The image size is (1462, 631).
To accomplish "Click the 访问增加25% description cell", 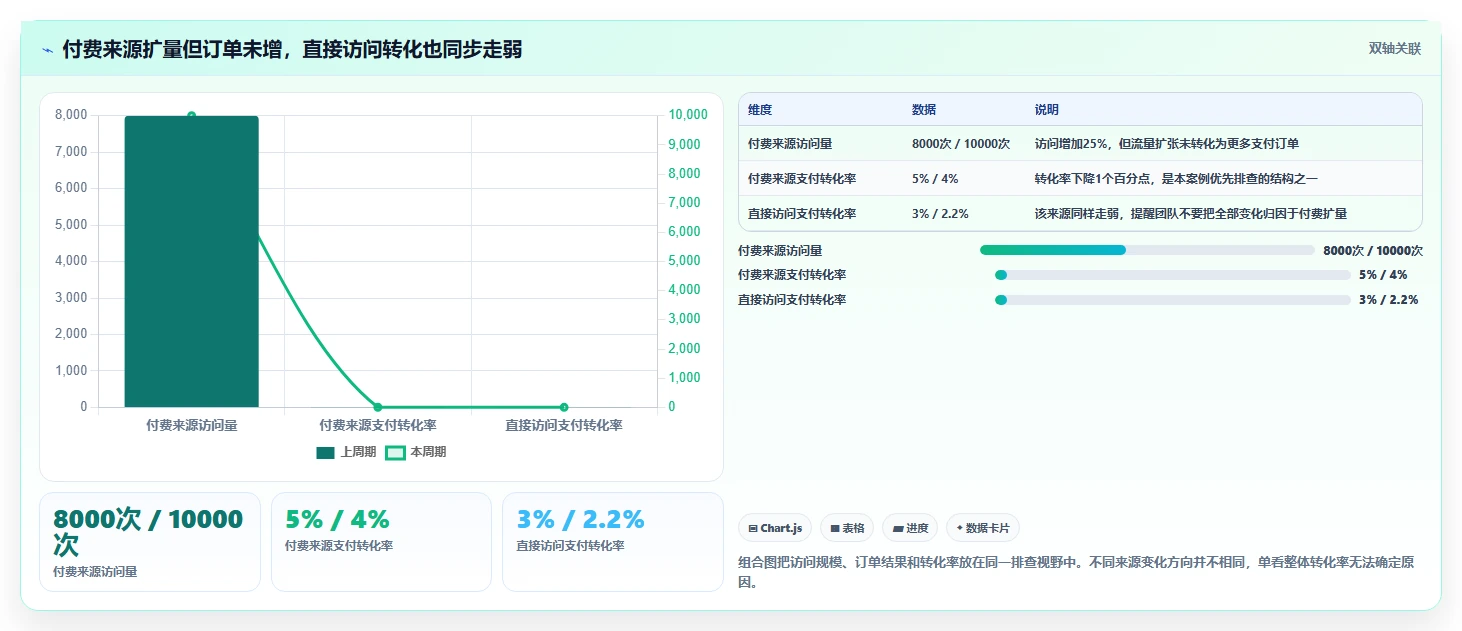I will (1167, 144).
